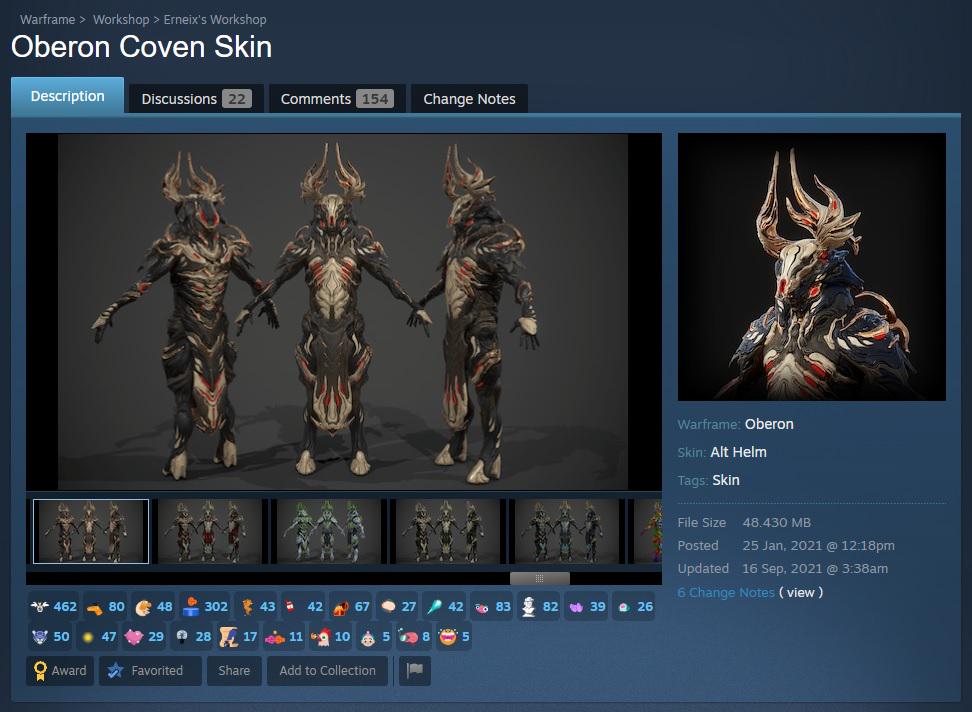Click the winged-creature award badge showing 462
The width and height of the screenshot is (972, 712).
(x=53, y=606)
